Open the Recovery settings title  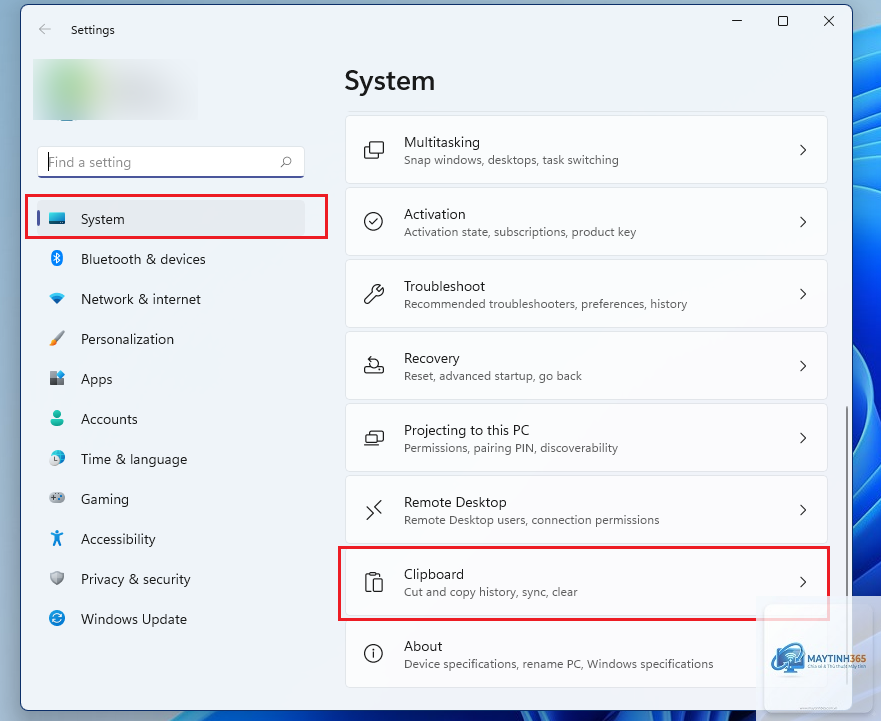click(x=432, y=358)
